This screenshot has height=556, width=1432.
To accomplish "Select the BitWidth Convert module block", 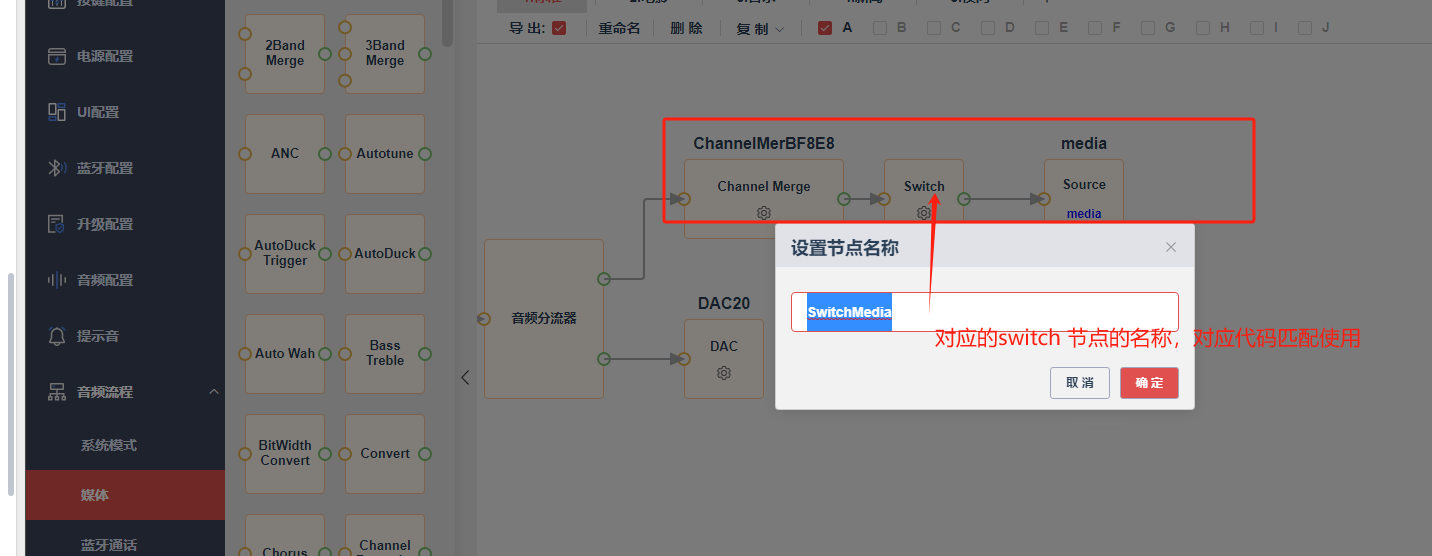I will click(285, 454).
